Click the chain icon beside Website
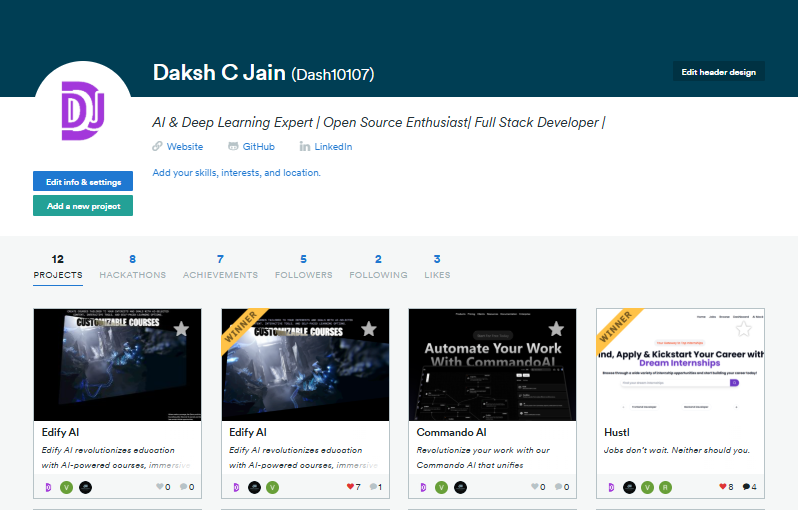798x510 pixels. pyautogui.click(x=157, y=147)
